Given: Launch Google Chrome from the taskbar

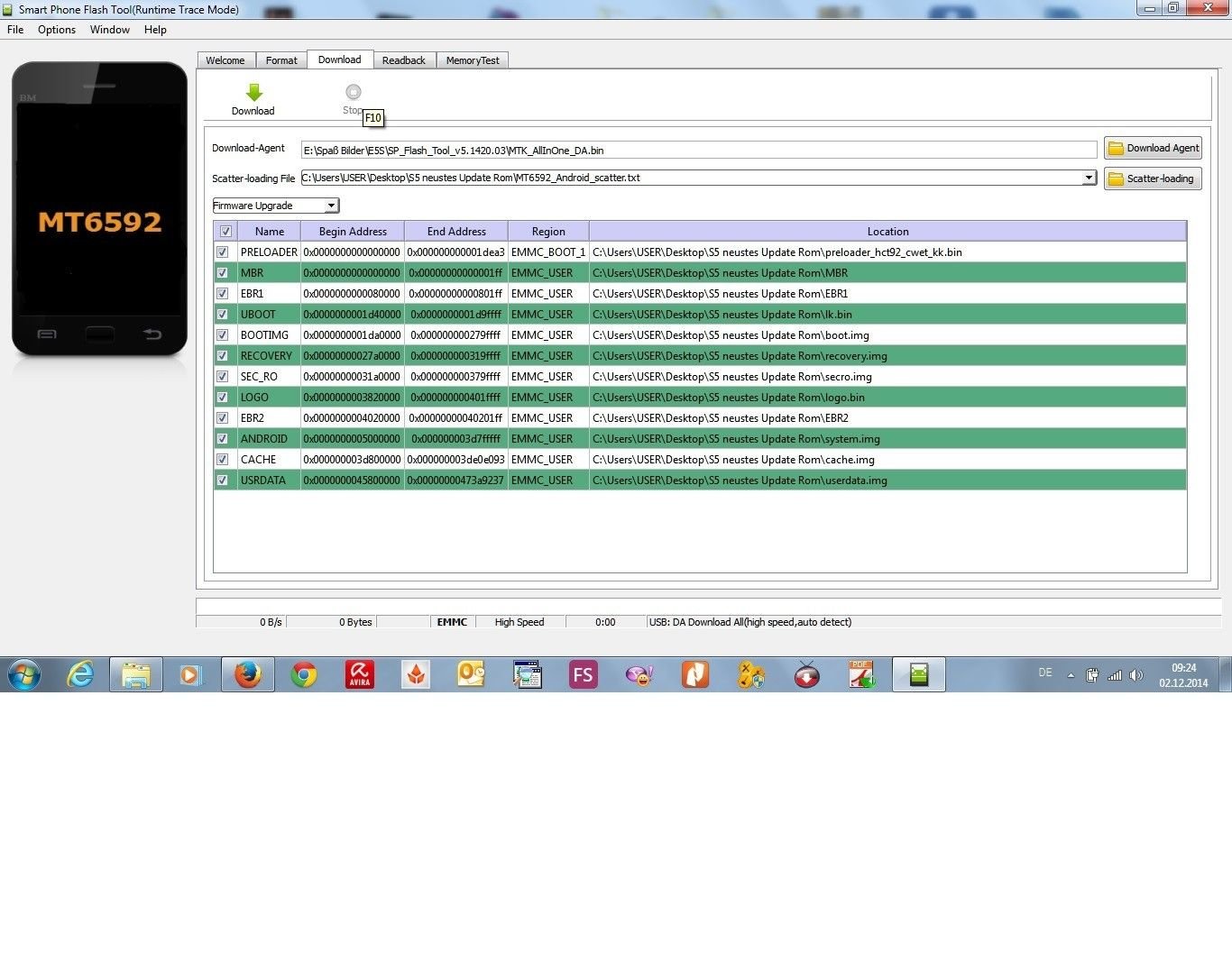Looking at the screenshot, I should [304, 674].
